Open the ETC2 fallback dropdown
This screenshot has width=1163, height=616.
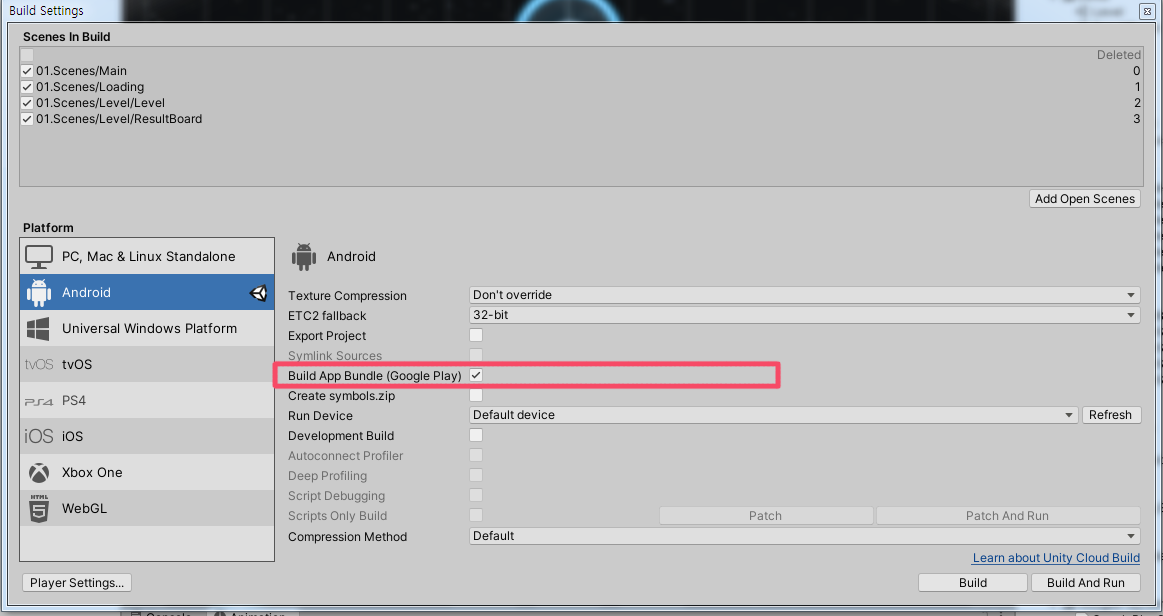click(805, 315)
